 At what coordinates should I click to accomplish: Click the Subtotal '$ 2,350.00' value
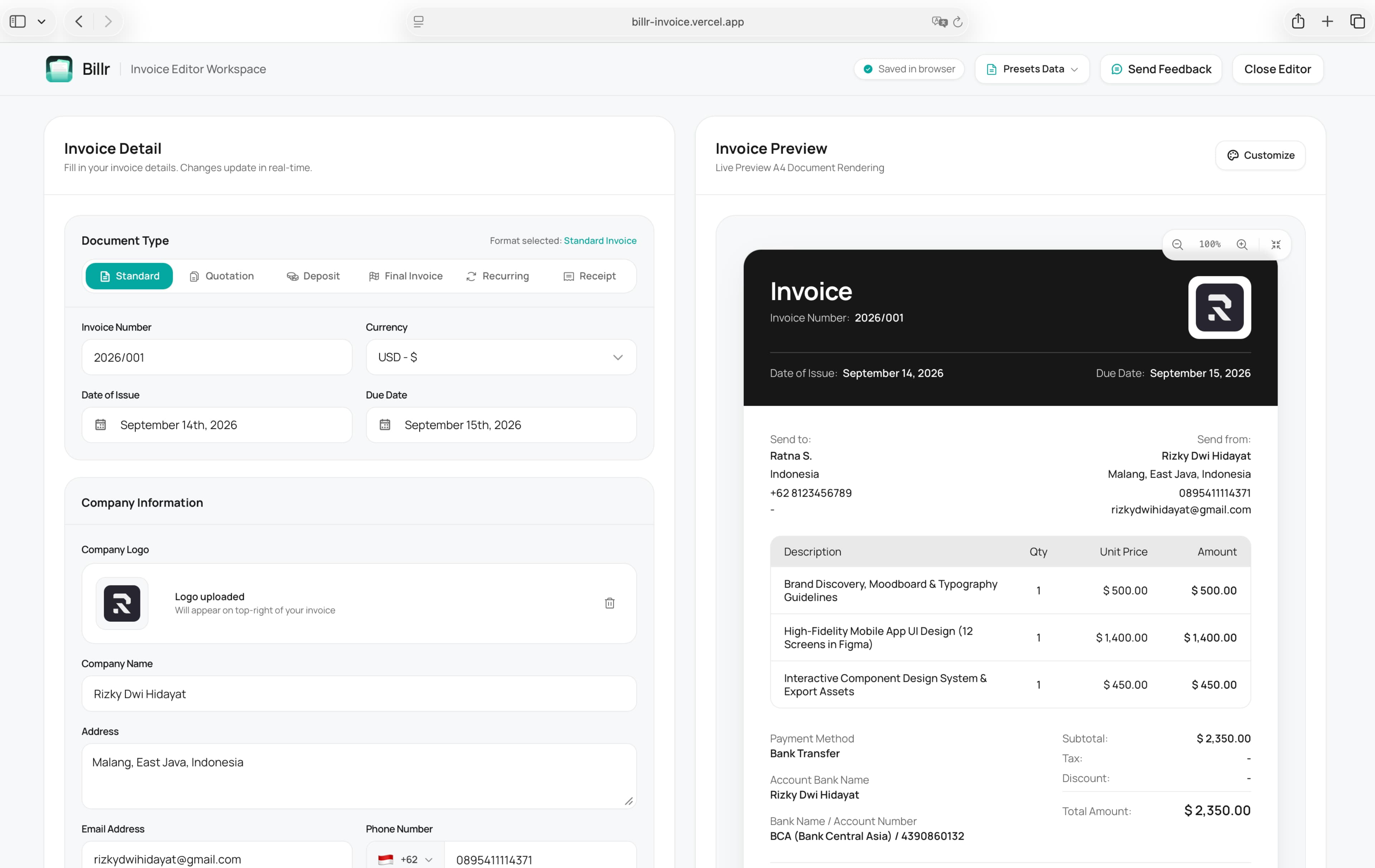click(x=1224, y=738)
